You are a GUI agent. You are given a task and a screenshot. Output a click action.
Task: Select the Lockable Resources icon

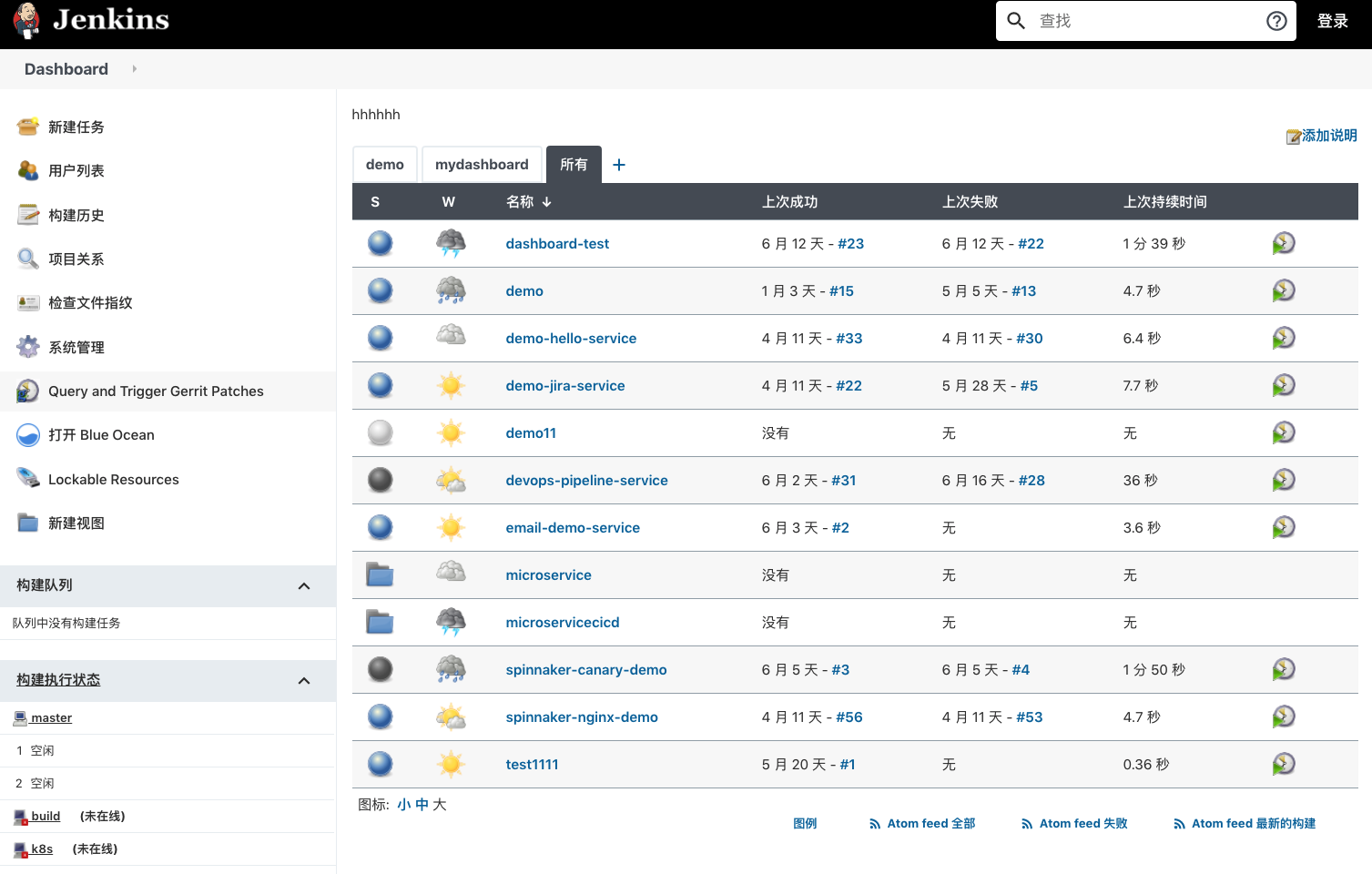pyautogui.click(x=28, y=479)
